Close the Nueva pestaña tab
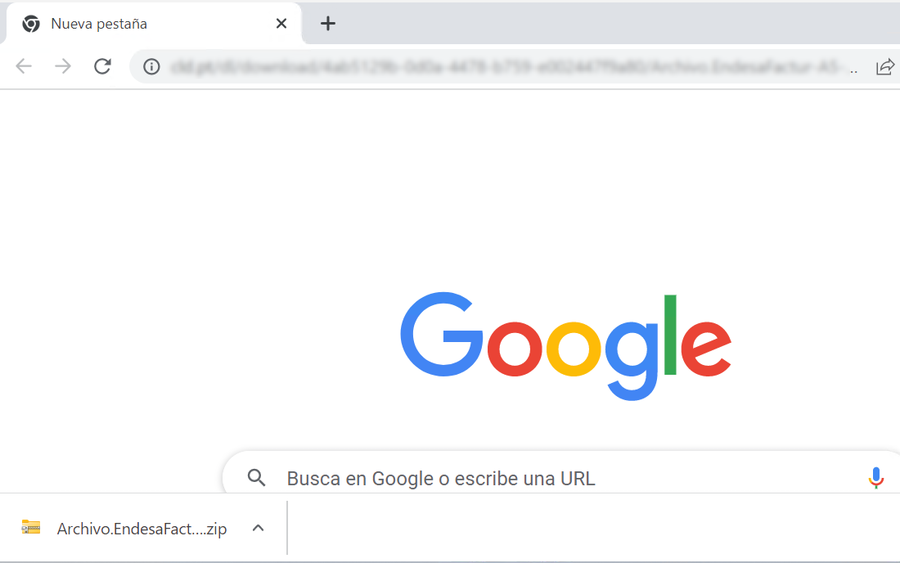 pos(281,24)
